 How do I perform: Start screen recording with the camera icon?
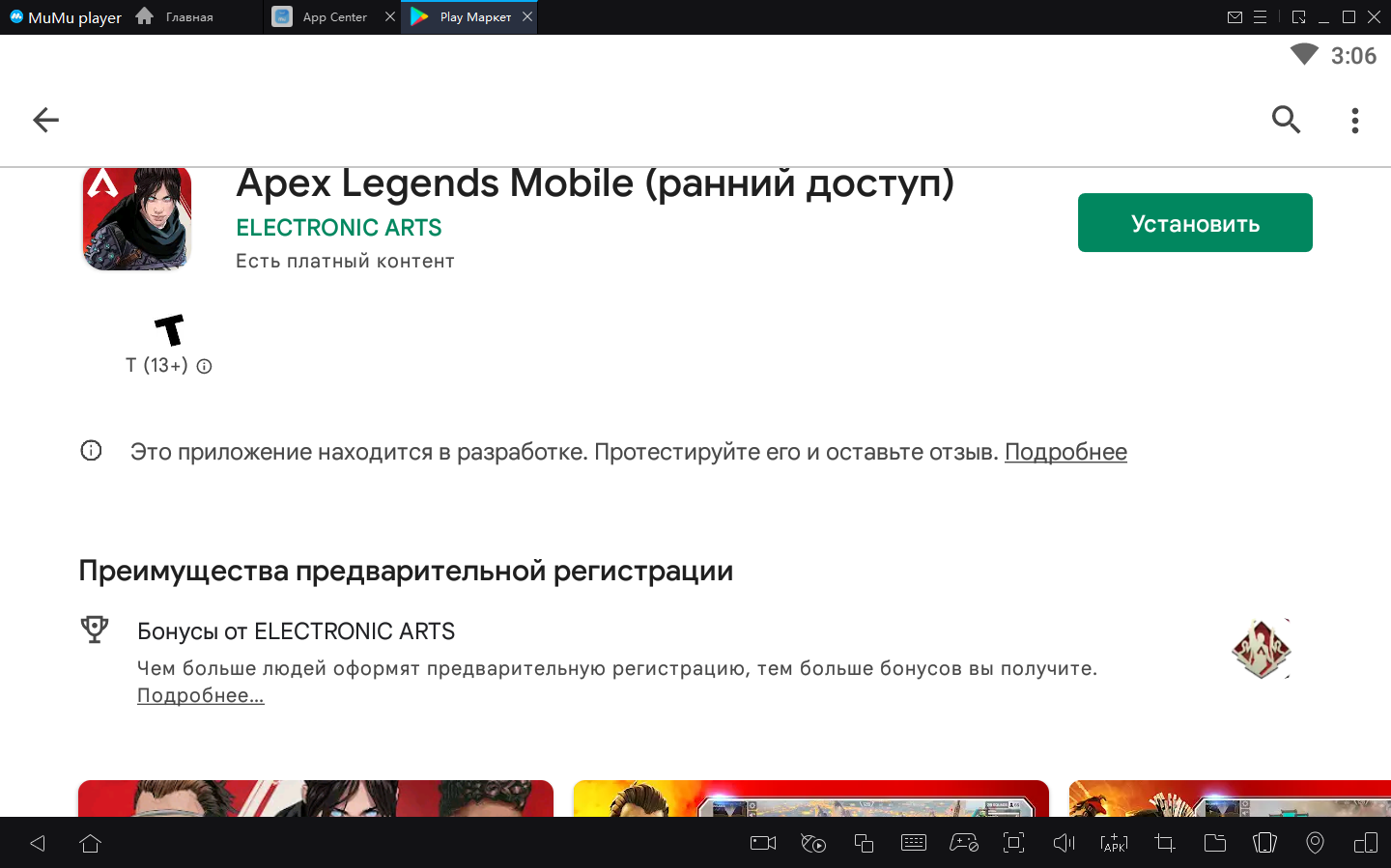(763, 843)
